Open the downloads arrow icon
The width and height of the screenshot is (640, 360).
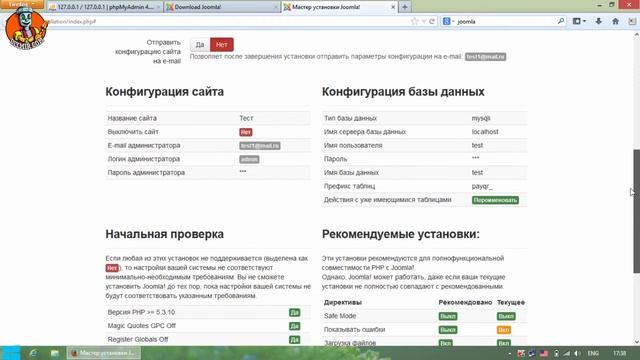(x=598, y=21)
